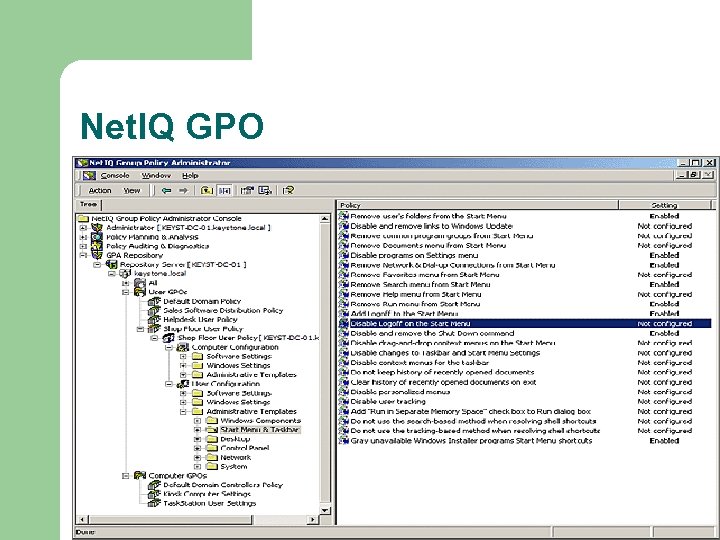The height and width of the screenshot is (540, 720).
Task: Select TaskStation User Settings
Action: click(209, 503)
